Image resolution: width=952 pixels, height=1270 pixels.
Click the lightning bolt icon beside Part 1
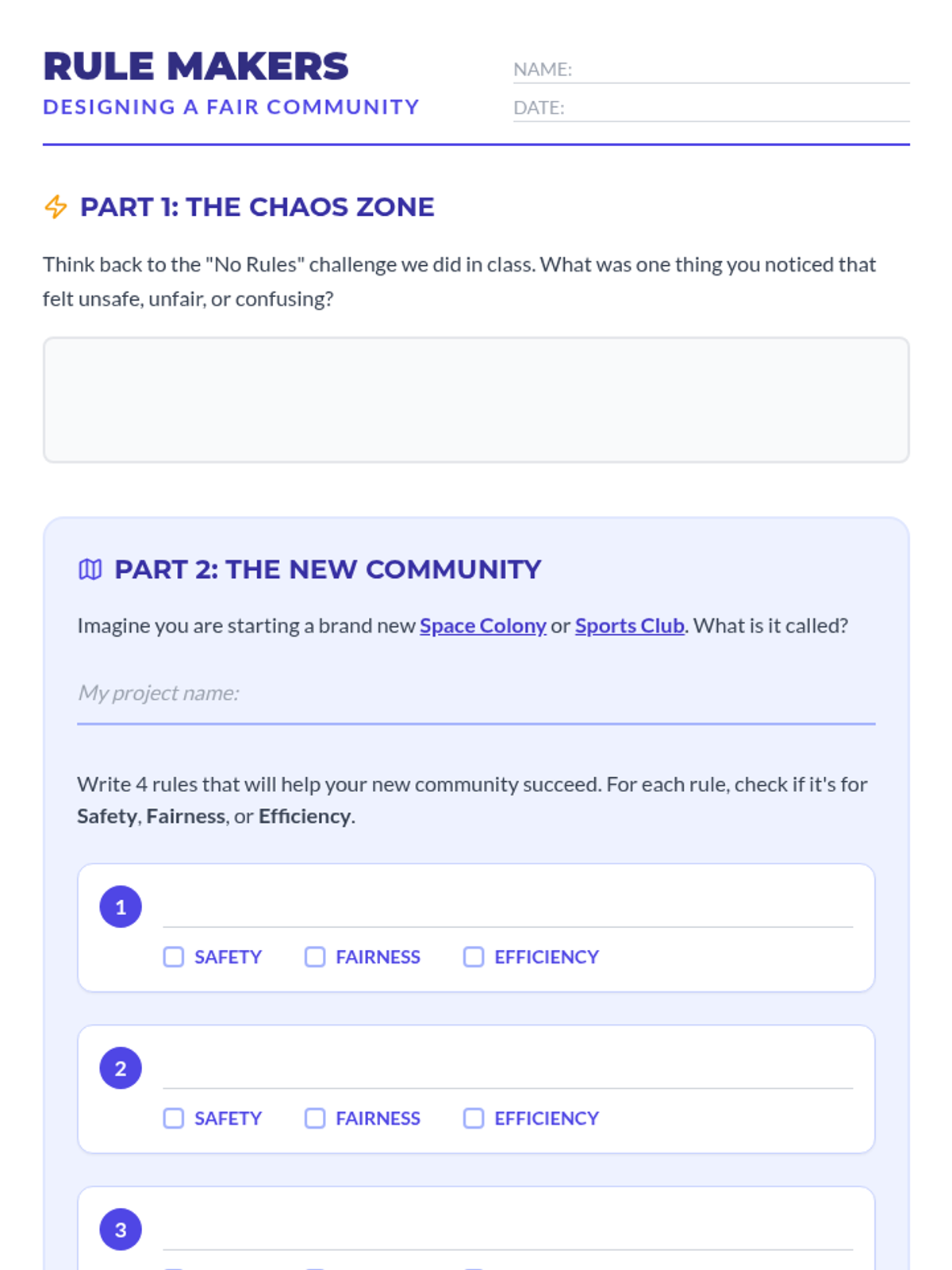click(x=56, y=207)
